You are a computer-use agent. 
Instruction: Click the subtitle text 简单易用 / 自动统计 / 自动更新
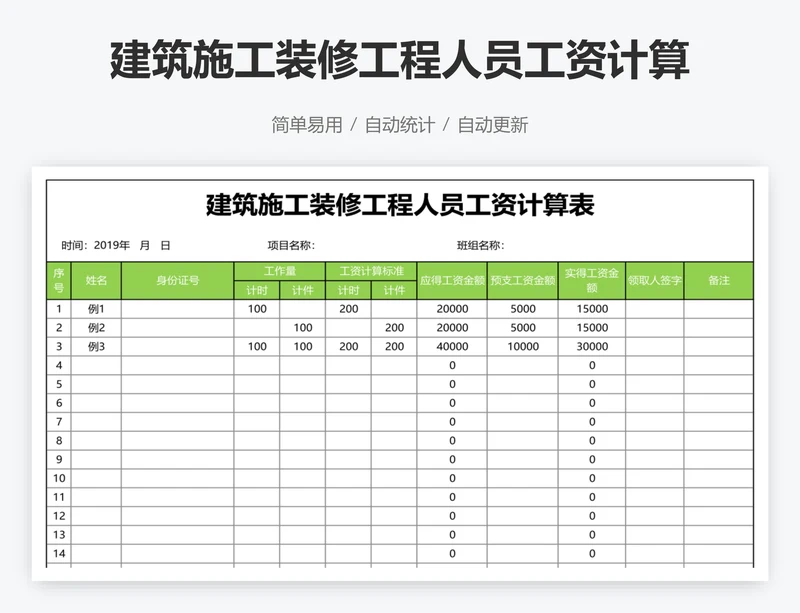click(399, 125)
